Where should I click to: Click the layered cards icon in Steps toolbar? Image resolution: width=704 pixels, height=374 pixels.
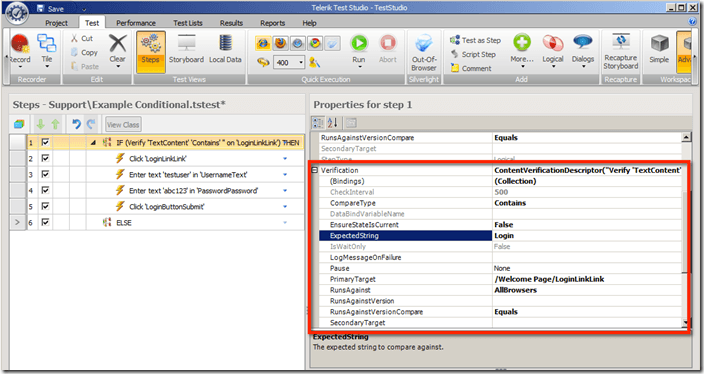pos(19,124)
